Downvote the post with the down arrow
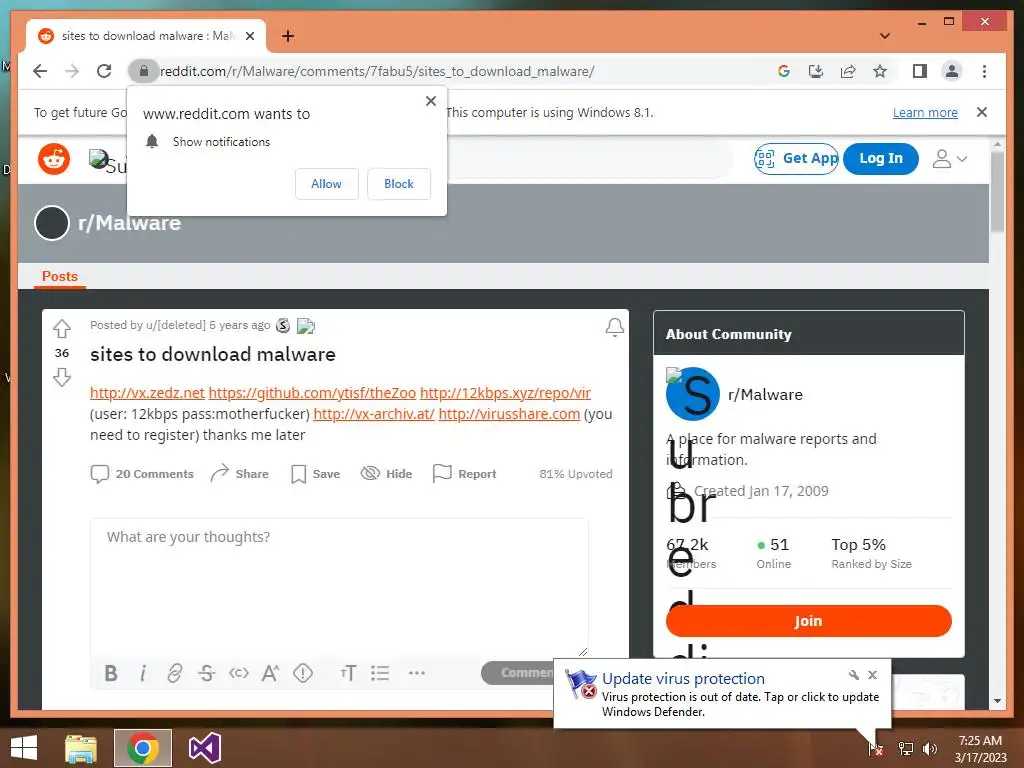Image resolution: width=1024 pixels, height=768 pixels. click(x=62, y=377)
